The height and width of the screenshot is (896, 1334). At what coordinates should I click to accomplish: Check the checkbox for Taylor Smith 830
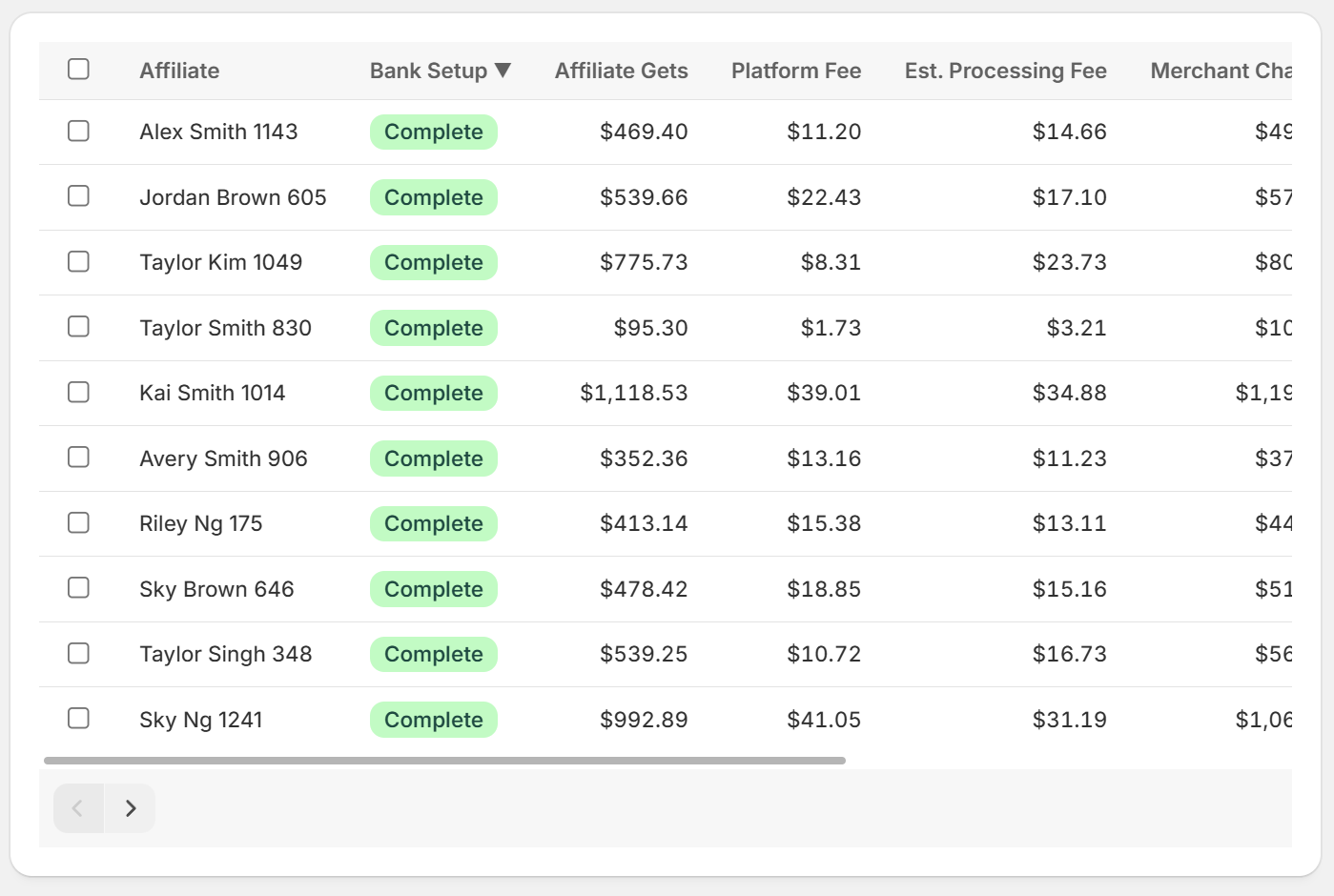(78, 327)
